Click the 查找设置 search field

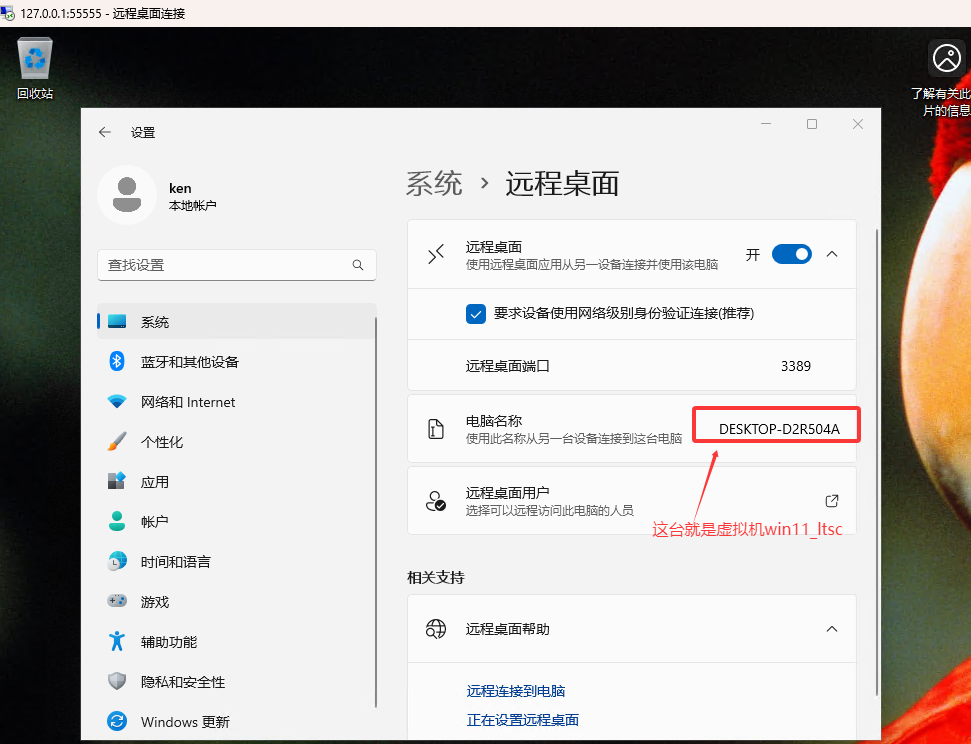pos(237,265)
